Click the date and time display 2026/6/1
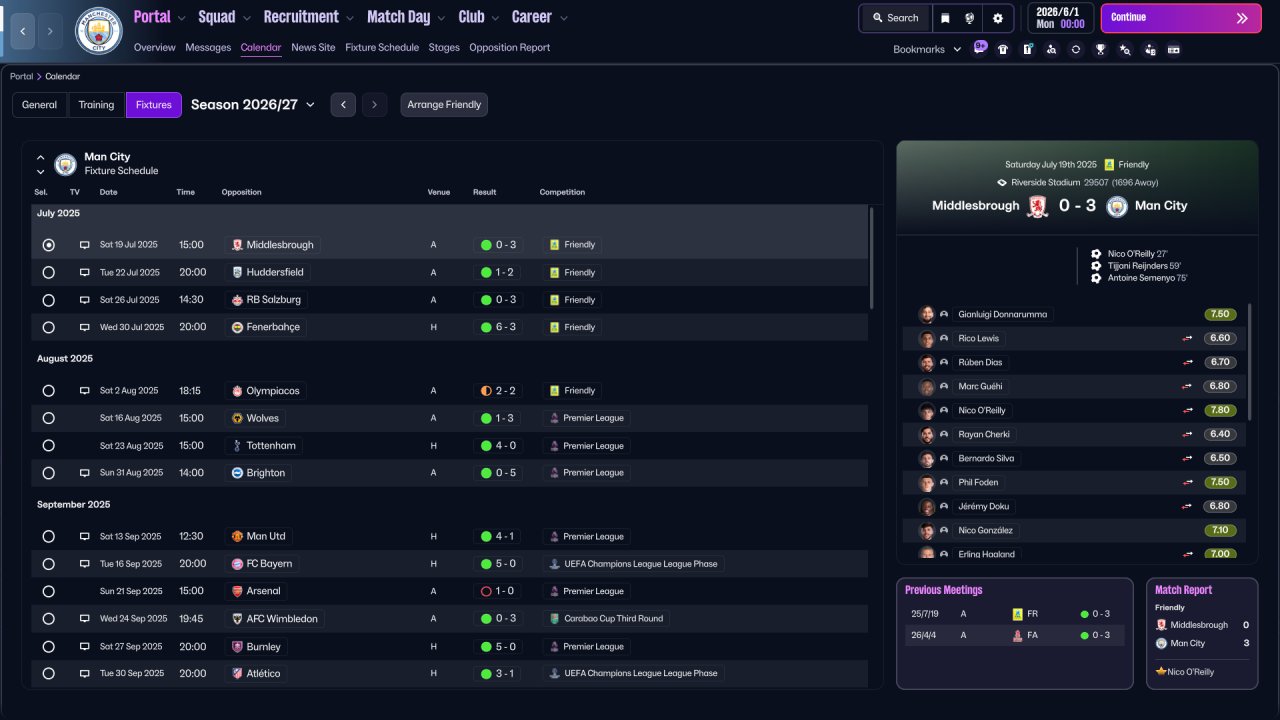This screenshot has width=1280, height=720. [1060, 18]
